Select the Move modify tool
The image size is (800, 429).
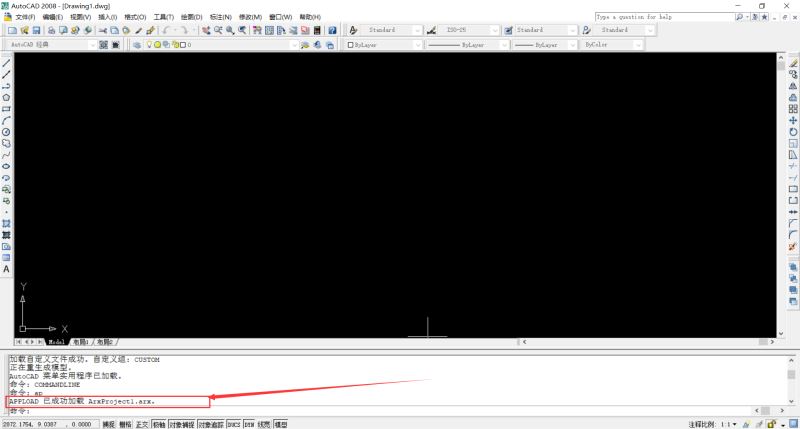click(x=793, y=120)
